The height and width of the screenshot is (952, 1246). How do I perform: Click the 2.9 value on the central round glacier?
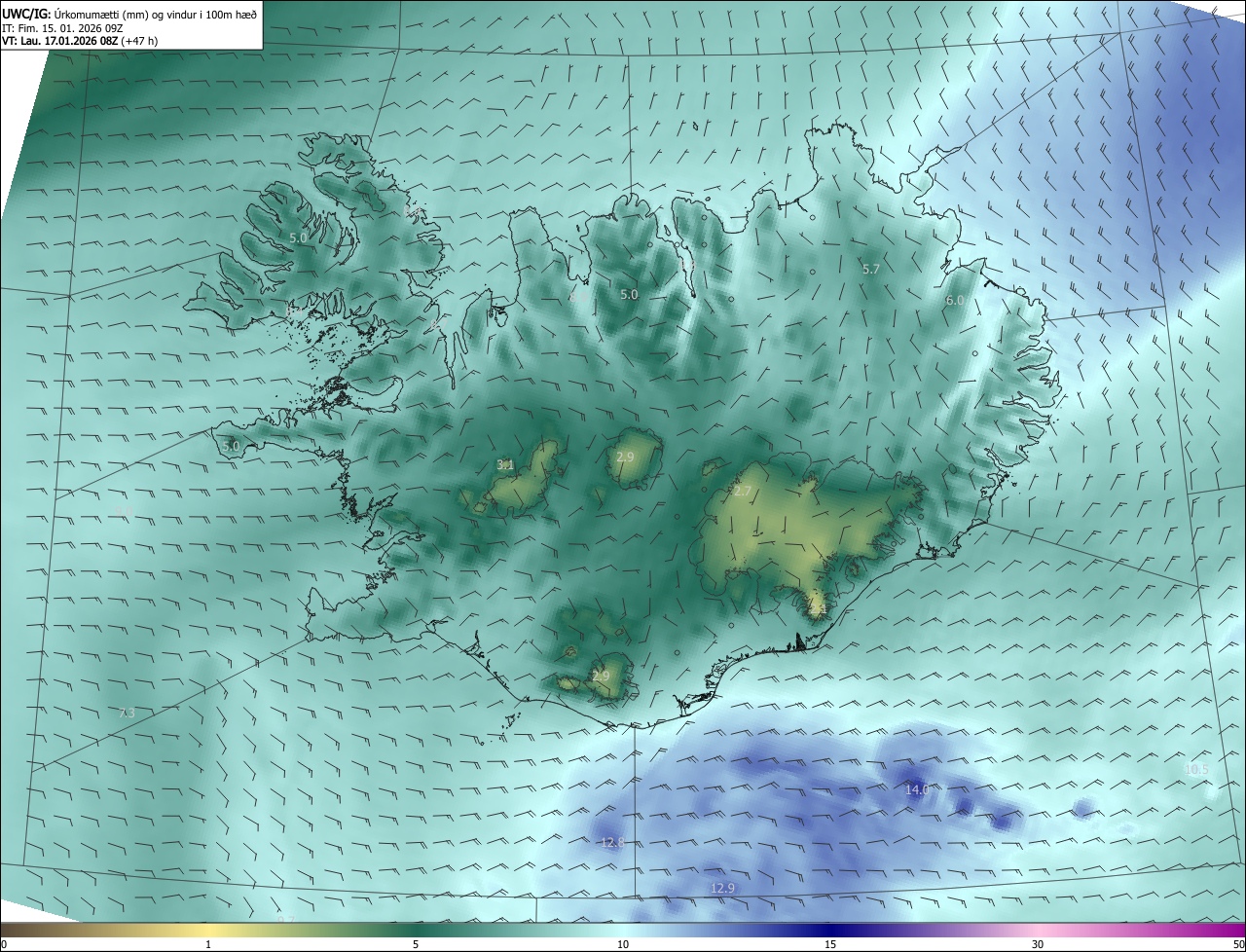coord(626,457)
